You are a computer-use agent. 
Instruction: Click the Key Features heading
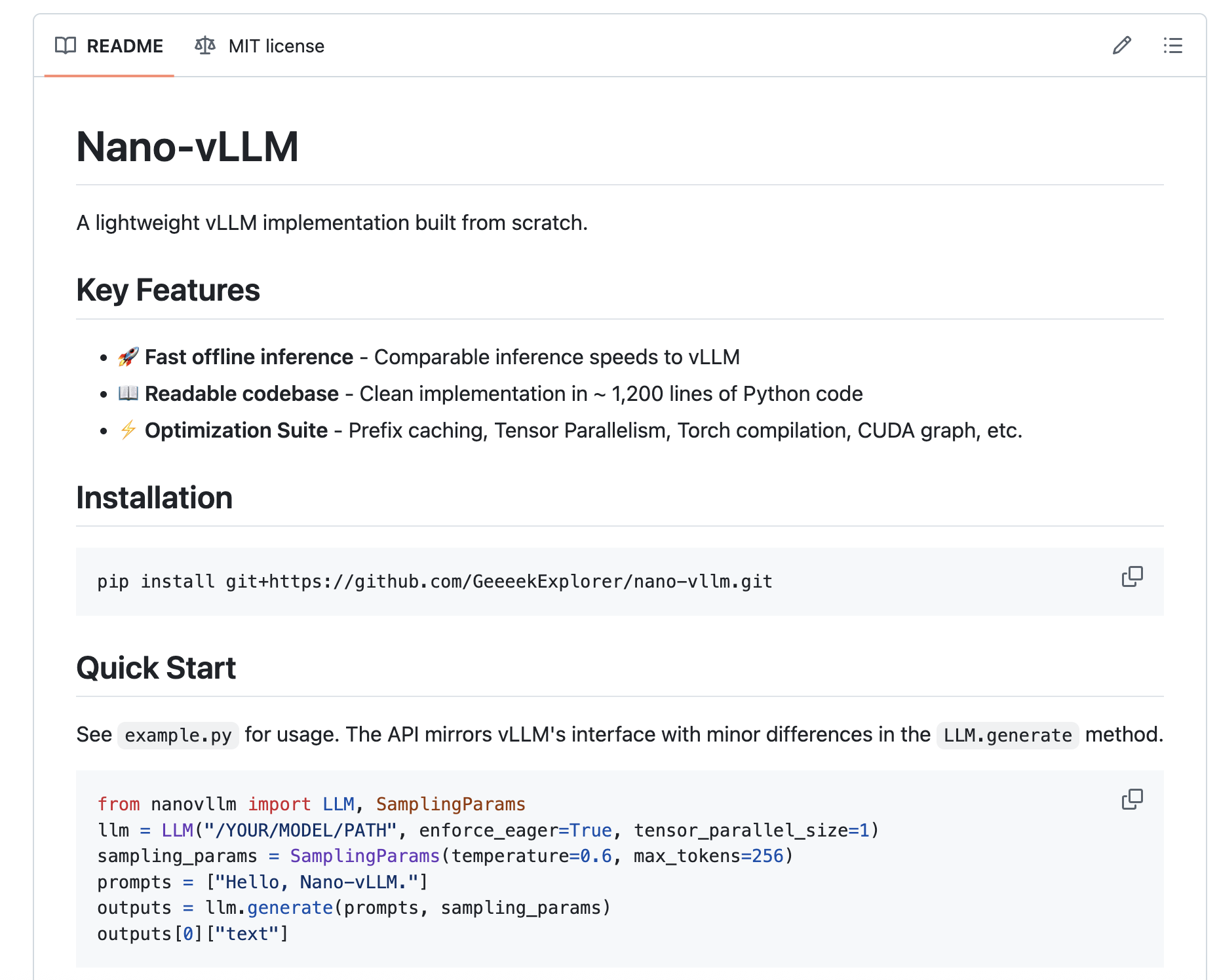(x=168, y=290)
